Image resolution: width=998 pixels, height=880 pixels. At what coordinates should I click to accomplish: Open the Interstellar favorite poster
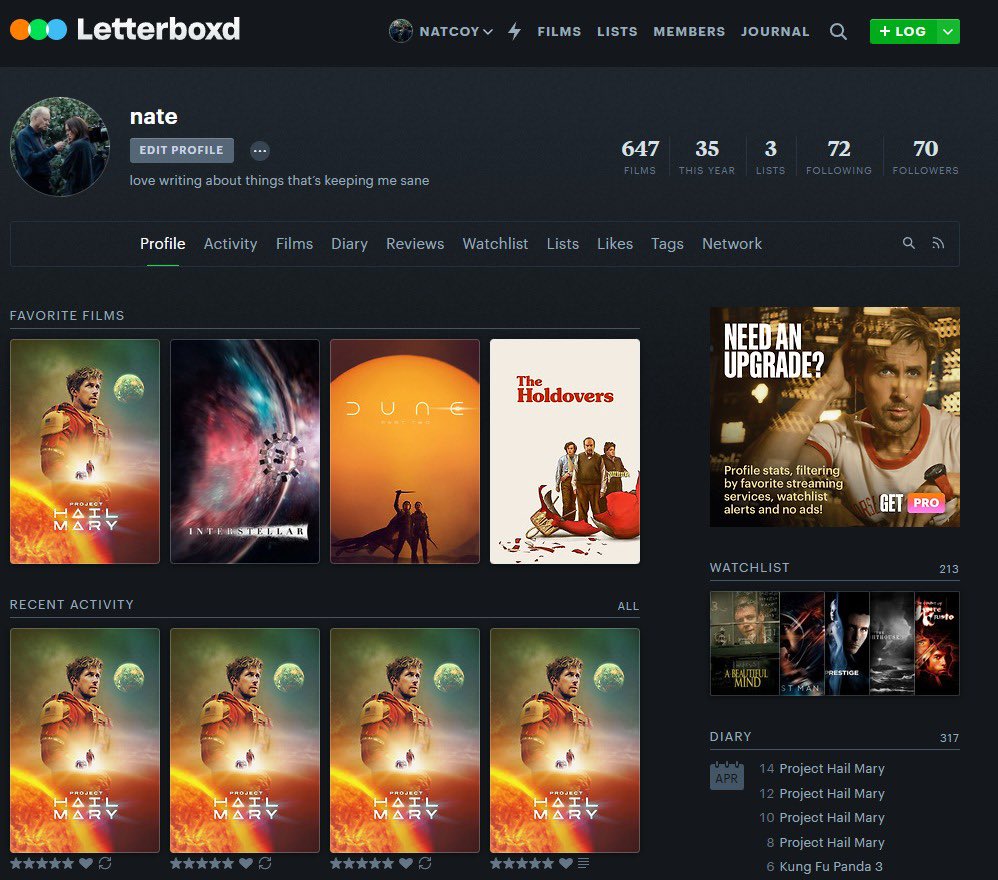point(245,451)
